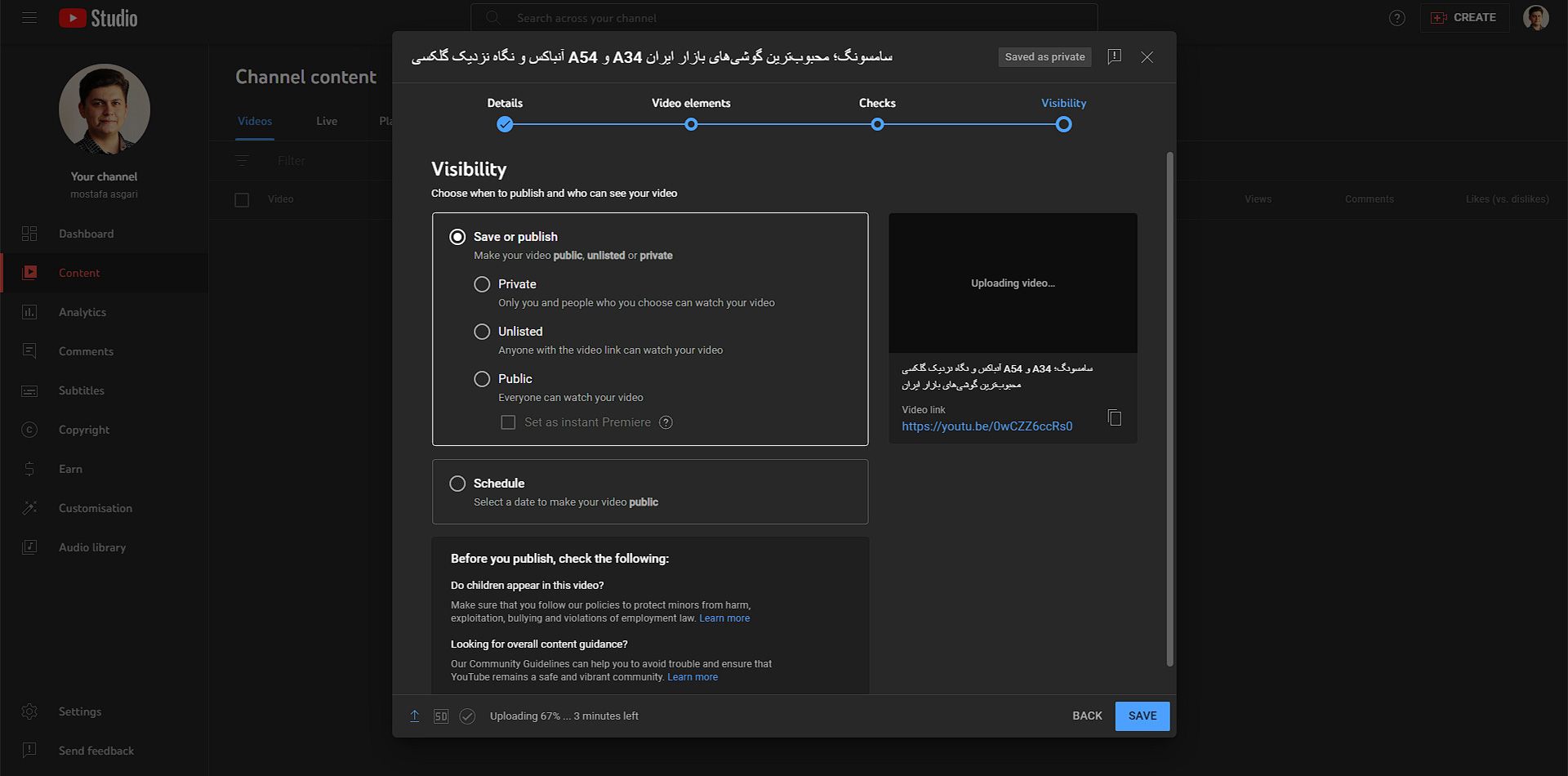This screenshot has width=1568, height=776.
Task: Go to the Visibility step
Action: [x=1063, y=114]
